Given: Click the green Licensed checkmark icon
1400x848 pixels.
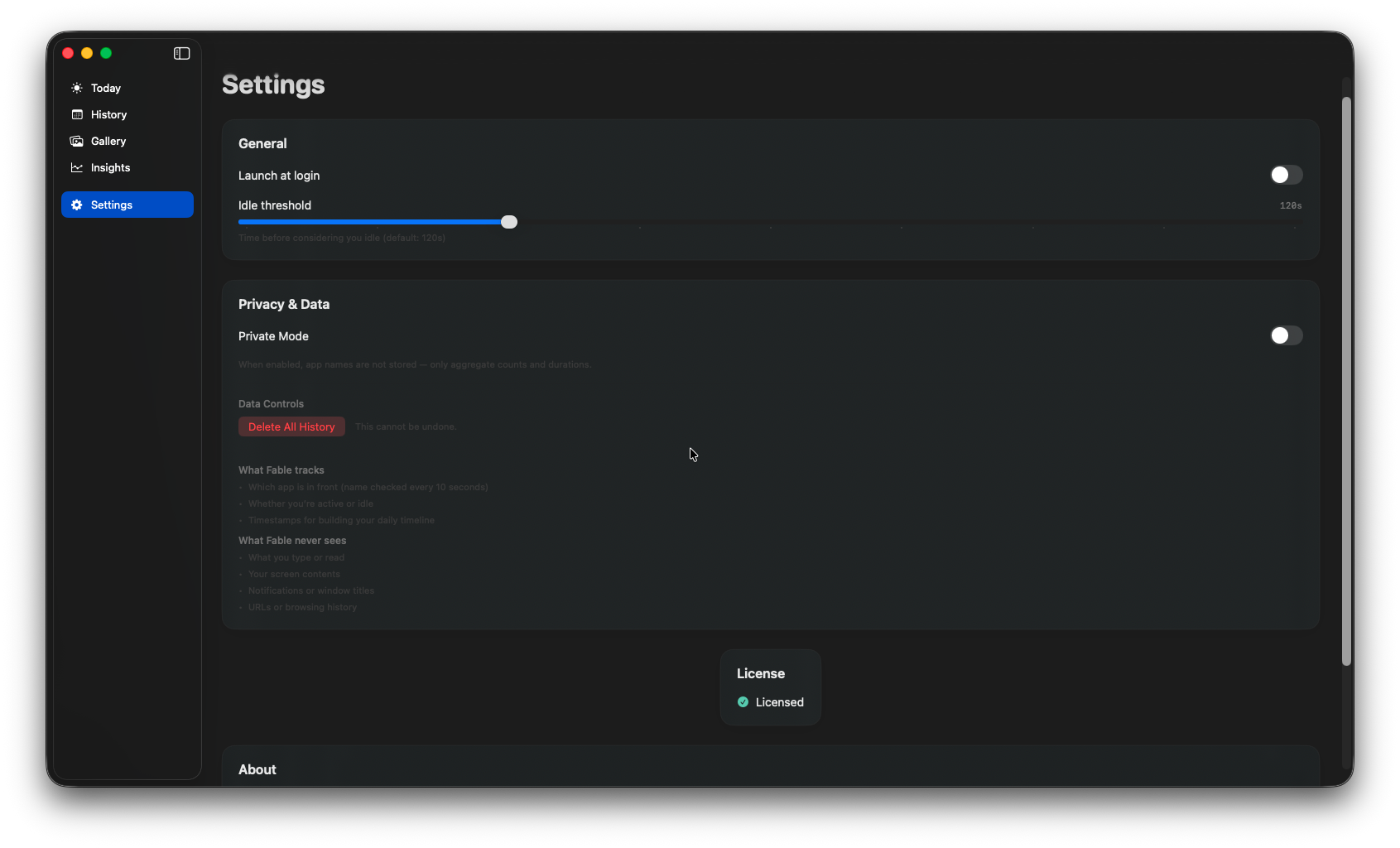Looking at the screenshot, I should (743, 701).
